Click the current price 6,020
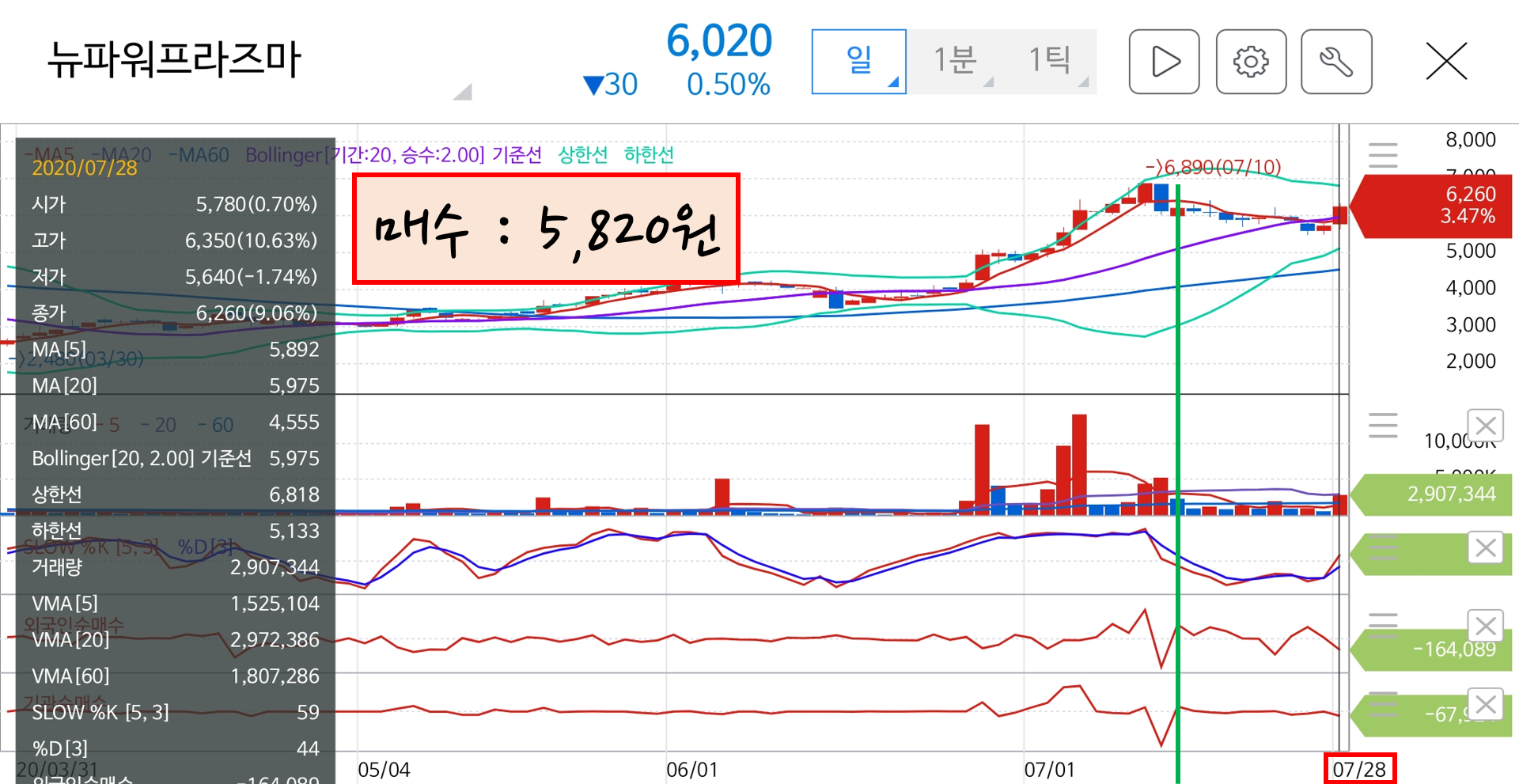The image size is (1519, 784). [x=718, y=41]
